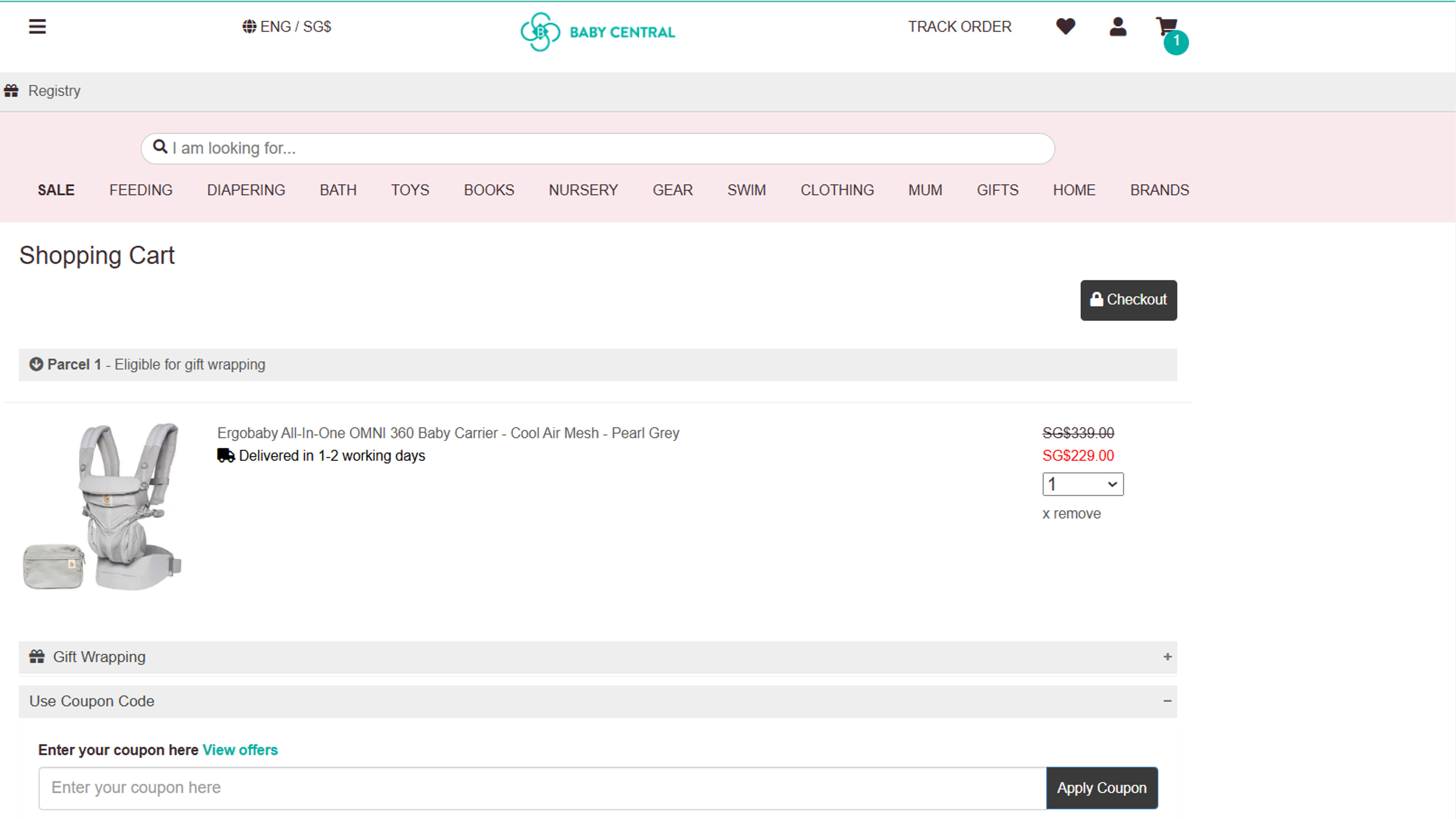Screen dimensions: 1456x819
Task: Open the FEEDING category
Action: pos(141,190)
